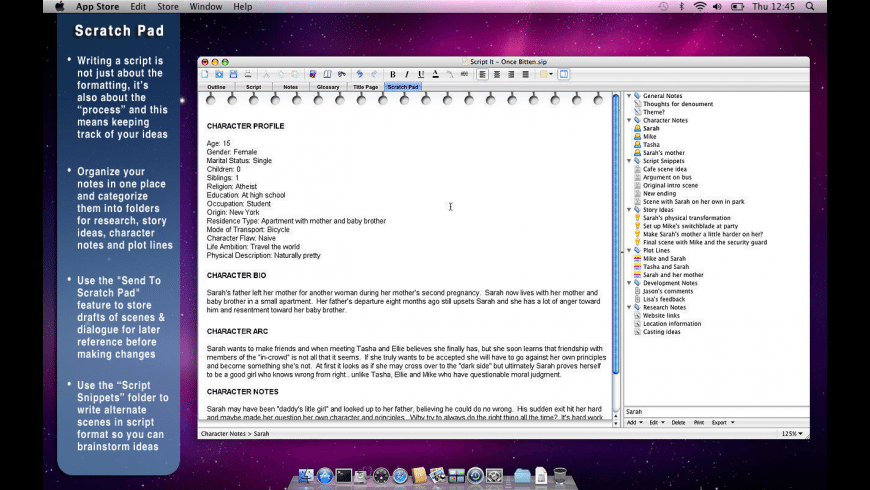Collapse the General Notes folder

(629, 96)
